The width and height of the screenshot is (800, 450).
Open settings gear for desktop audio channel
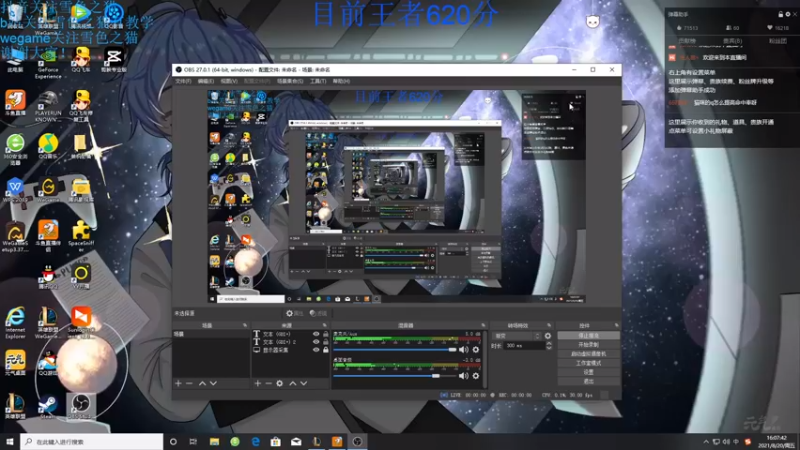tap(476, 376)
